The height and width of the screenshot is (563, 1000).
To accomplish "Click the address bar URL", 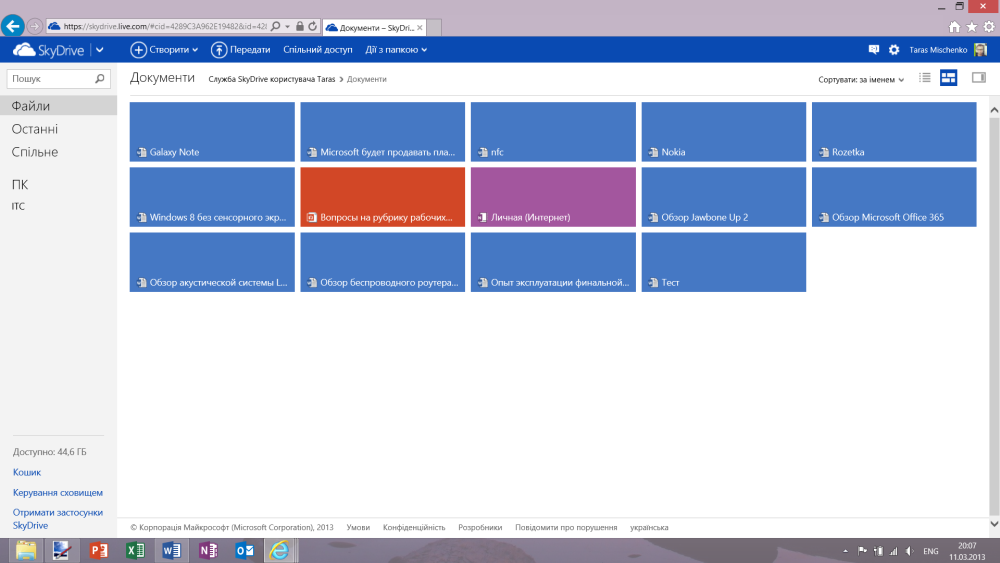I will tap(165, 26).
